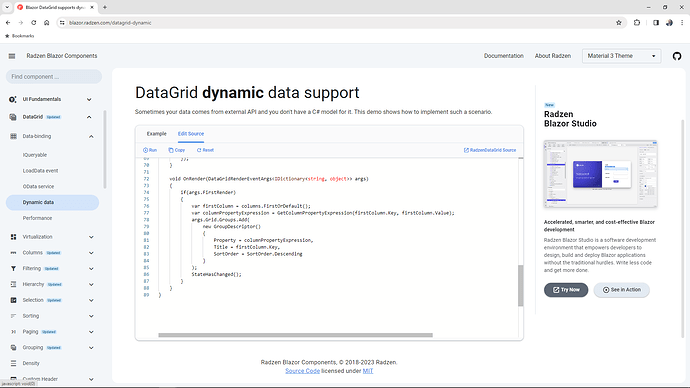Open the Material 3 Theme dropdown

tap(621, 56)
